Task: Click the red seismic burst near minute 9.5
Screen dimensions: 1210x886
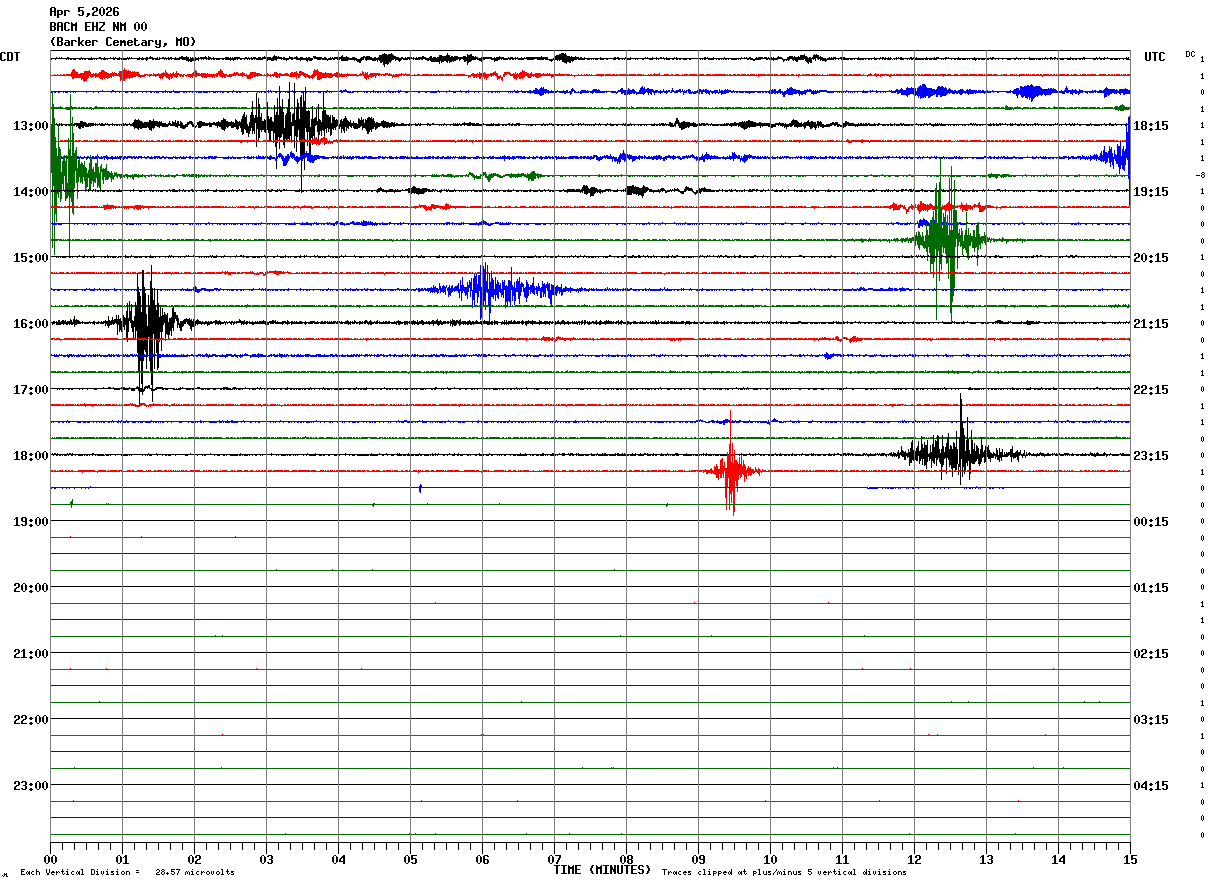Action: 731,470
